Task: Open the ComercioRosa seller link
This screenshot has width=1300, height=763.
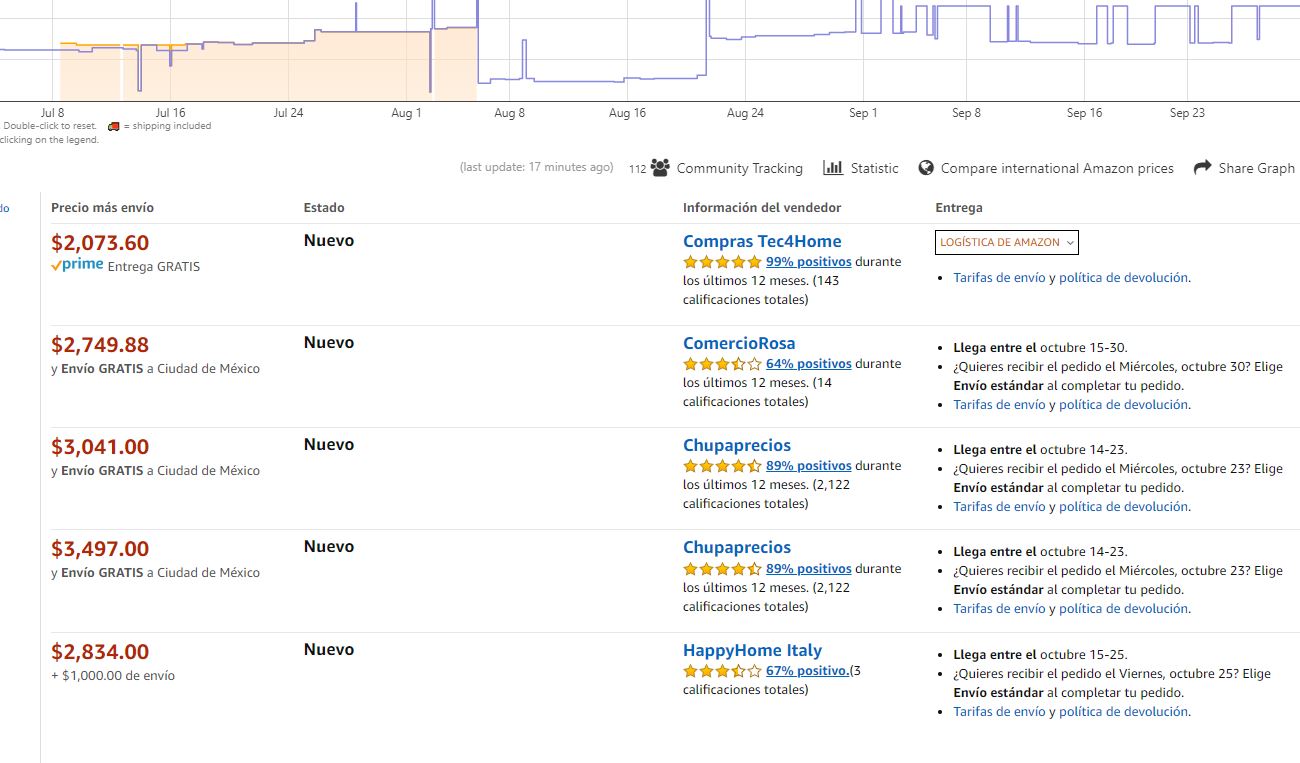Action: [739, 343]
